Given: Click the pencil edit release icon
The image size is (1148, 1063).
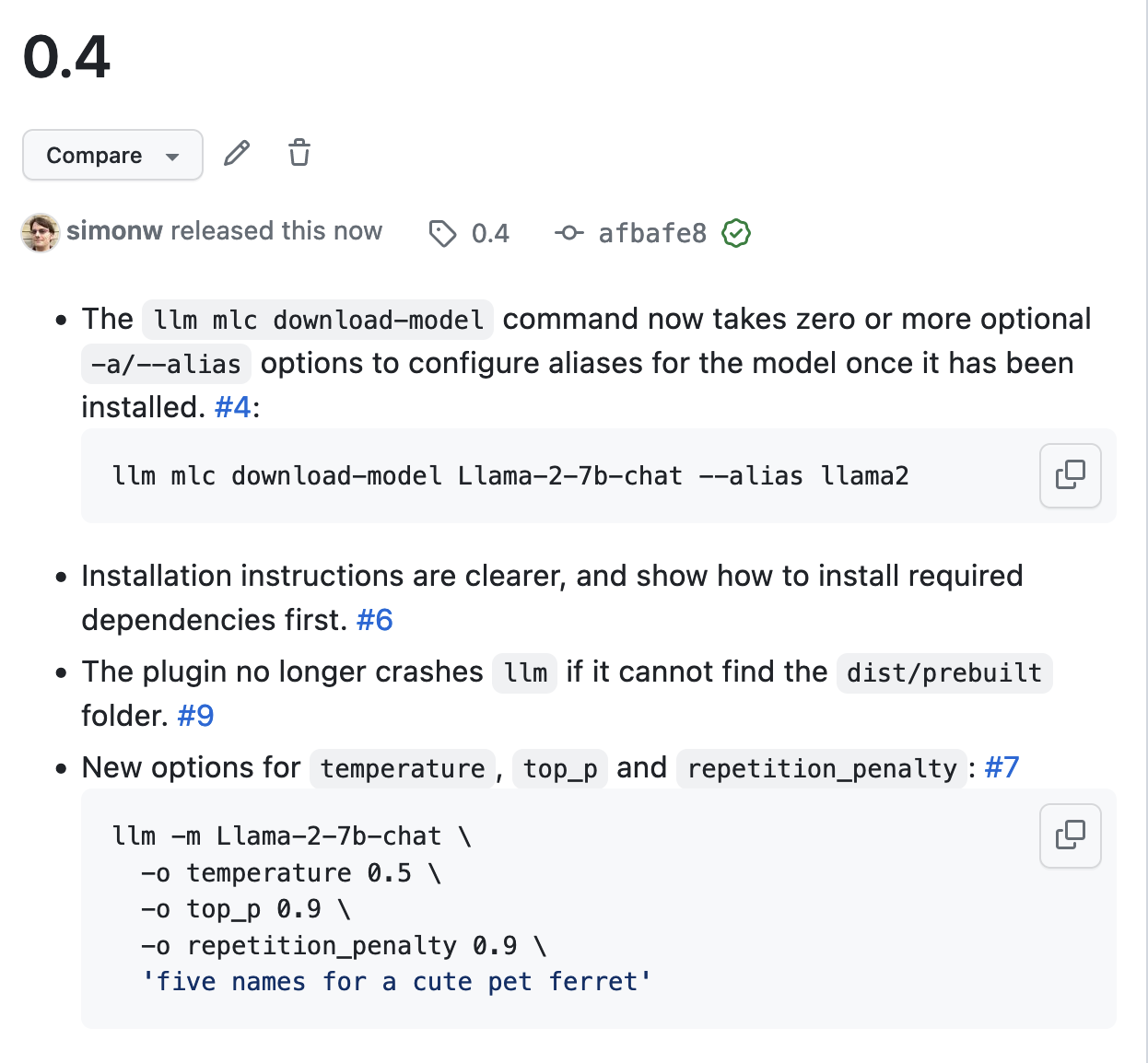Looking at the screenshot, I should 237,153.
